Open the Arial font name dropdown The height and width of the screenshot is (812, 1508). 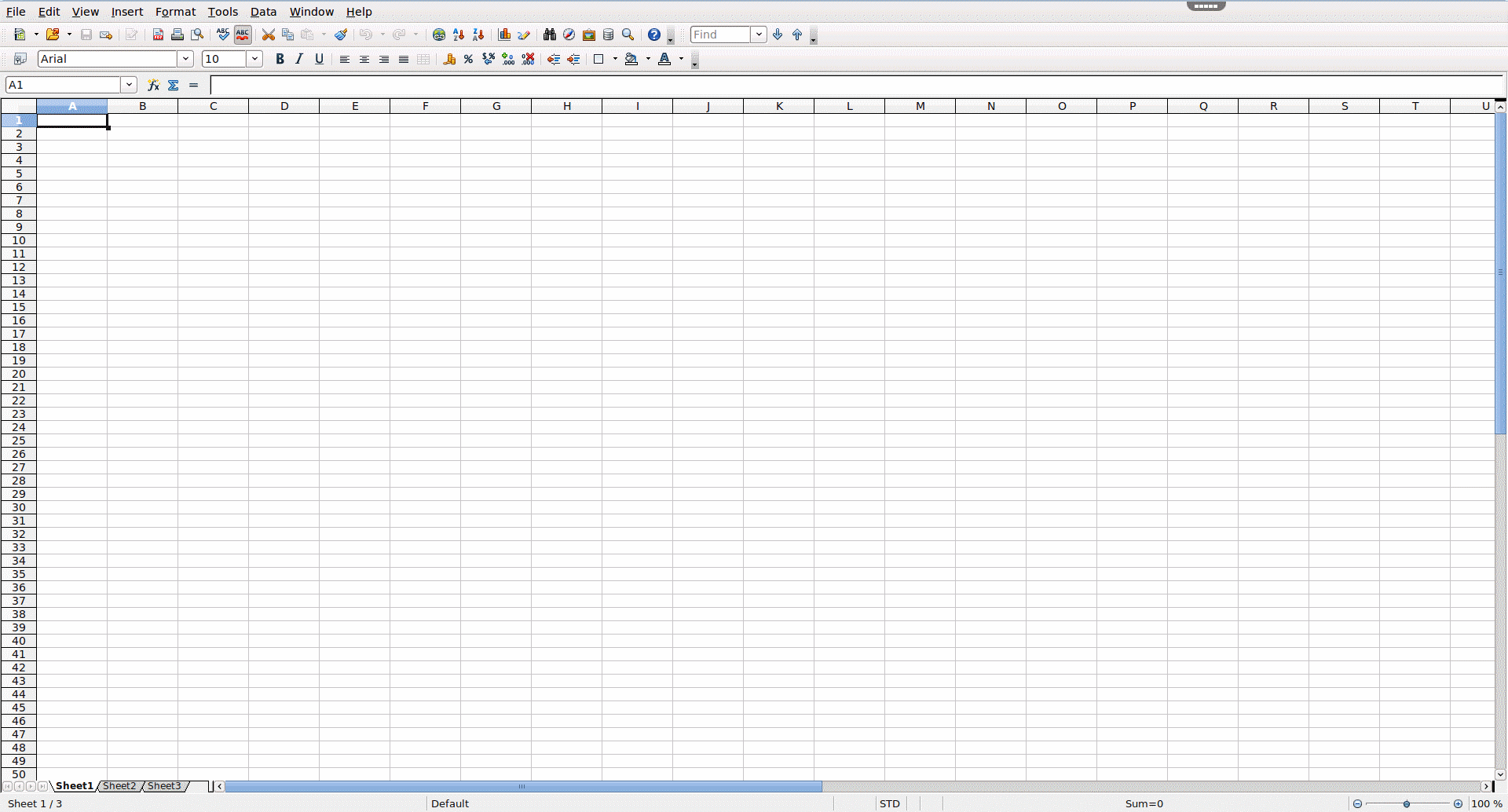[x=185, y=59]
